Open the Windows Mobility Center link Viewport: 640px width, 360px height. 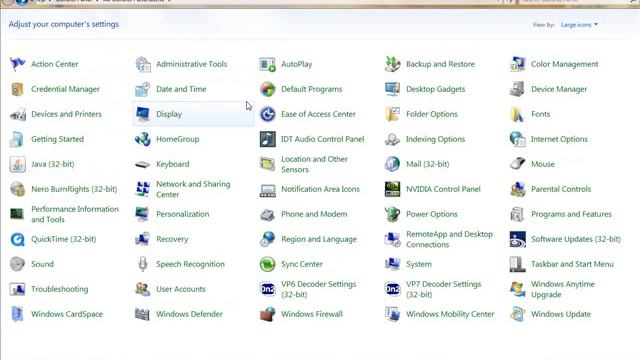click(x=450, y=314)
